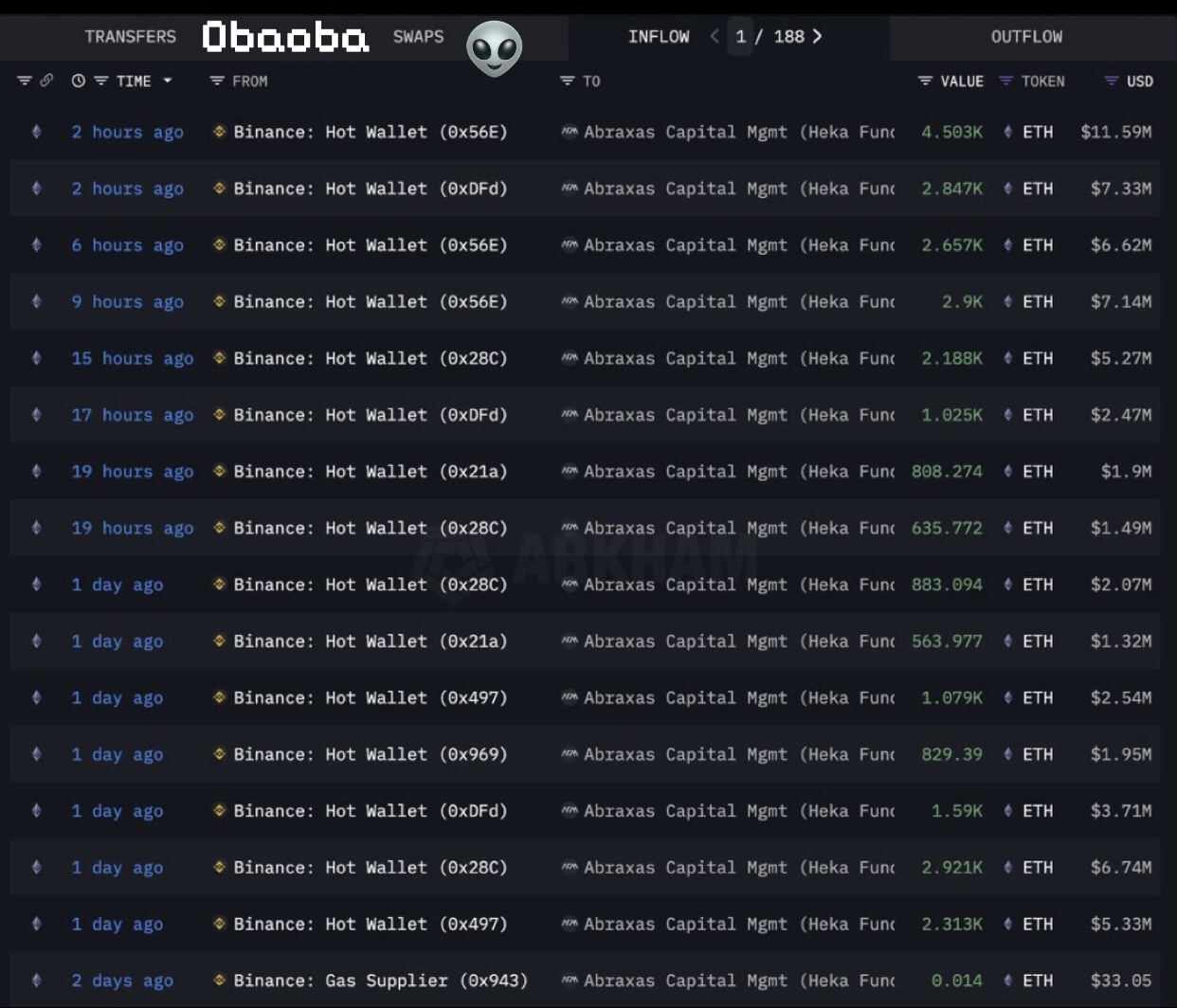Viewport: 1177px width, 1008px height.
Task: Open Binance Hot Wallet (0xDFd) in $7.33M row
Action: (371, 189)
